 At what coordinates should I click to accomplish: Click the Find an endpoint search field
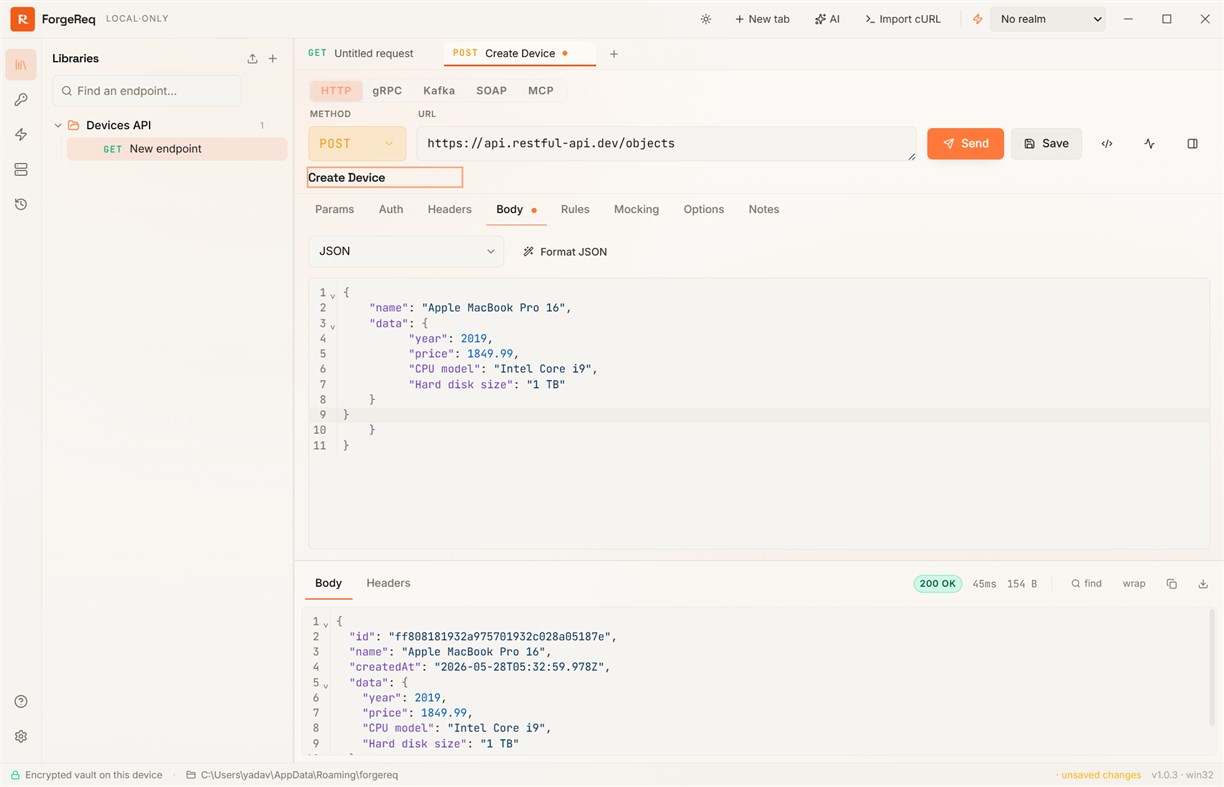(x=147, y=91)
